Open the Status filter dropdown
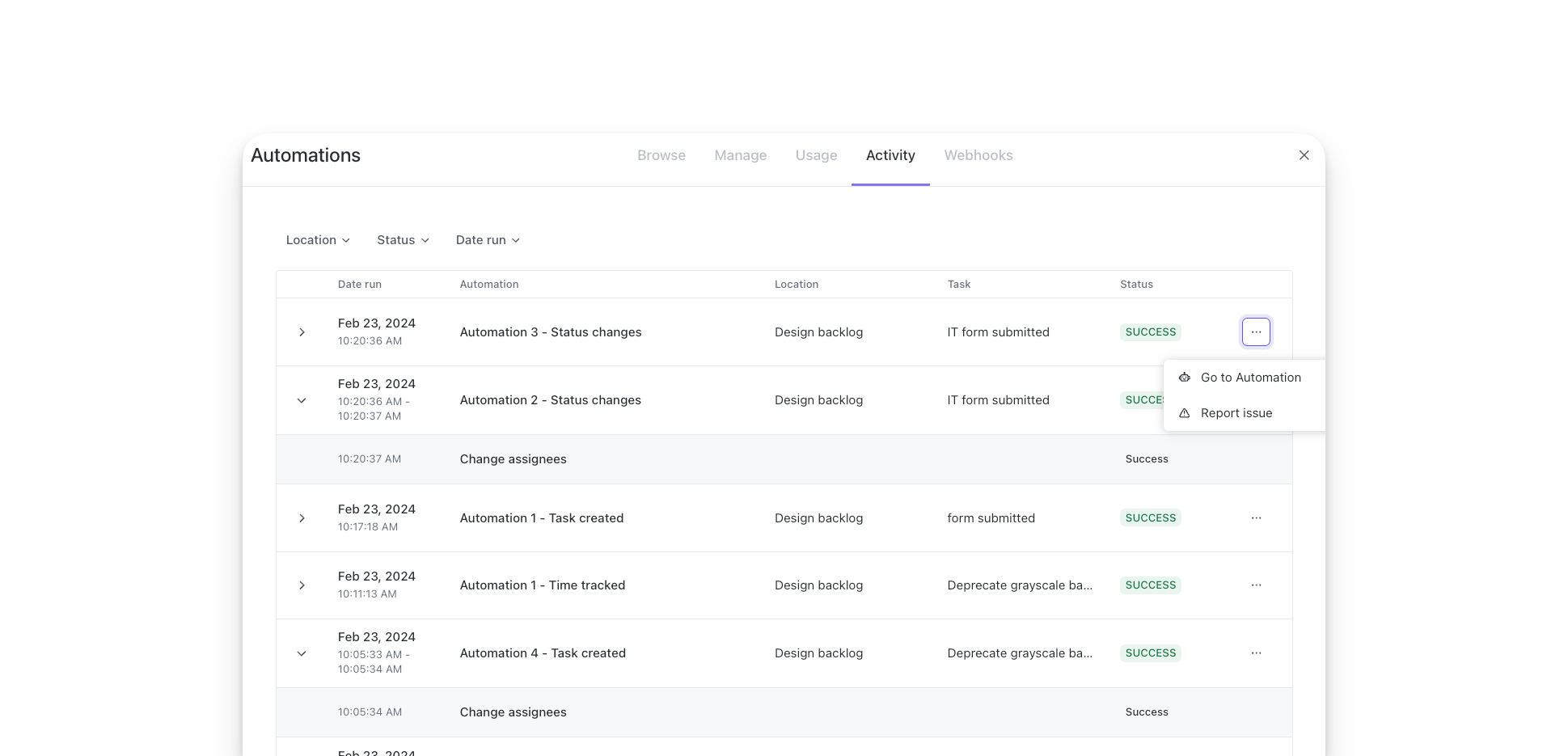Image resolution: width=1568 pixels, height=756 pixels. coord(402,239)
